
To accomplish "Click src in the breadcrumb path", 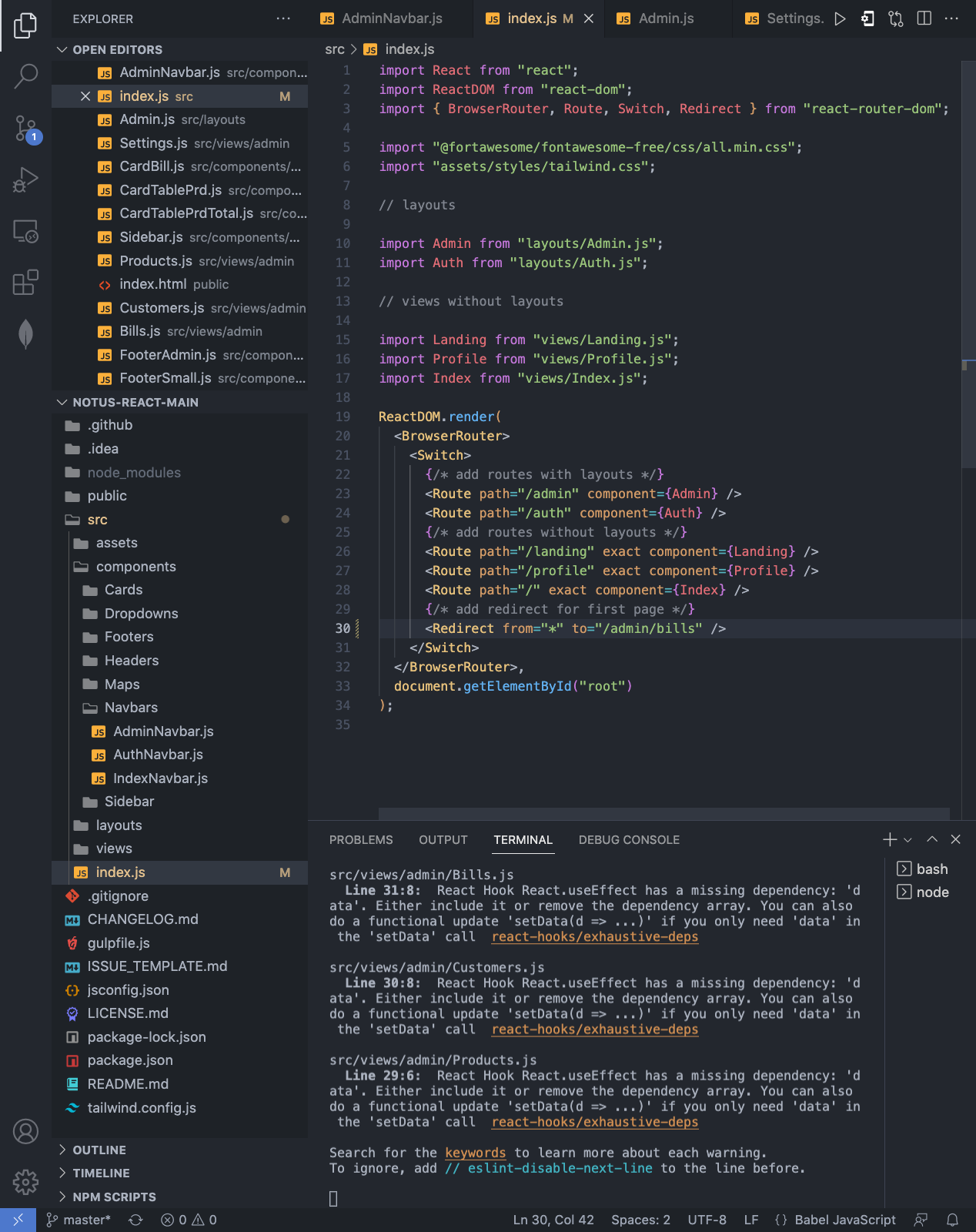I will tap(335, 49).
